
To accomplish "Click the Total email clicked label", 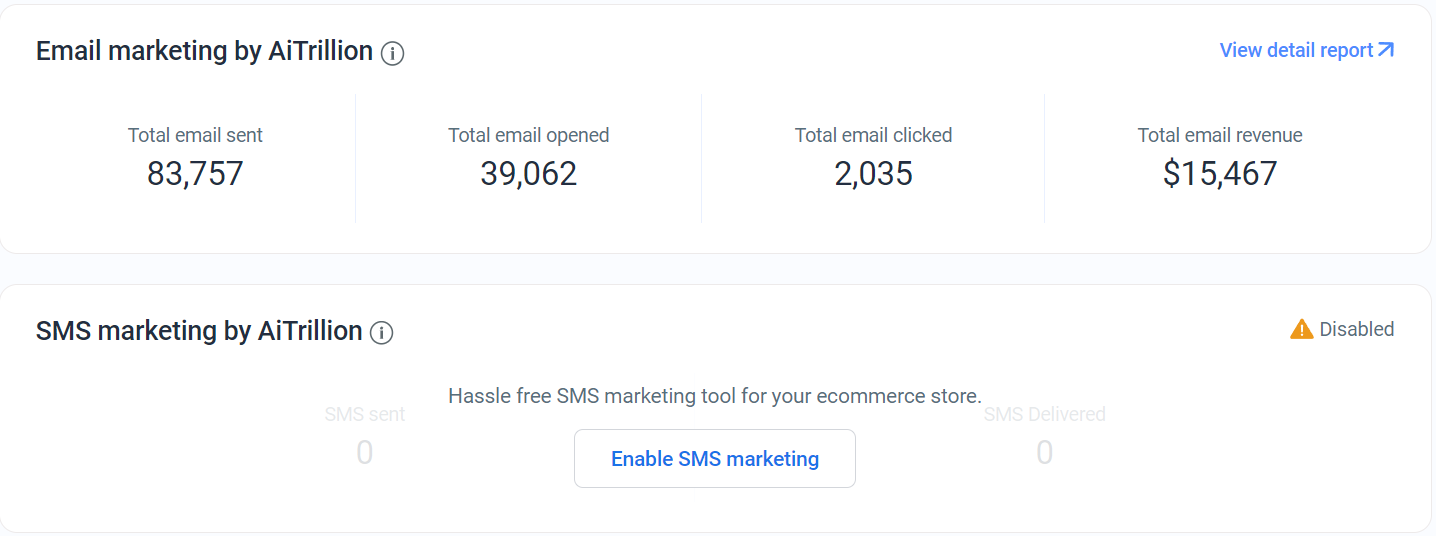I will pyautogui.click(x=873, y=135).
